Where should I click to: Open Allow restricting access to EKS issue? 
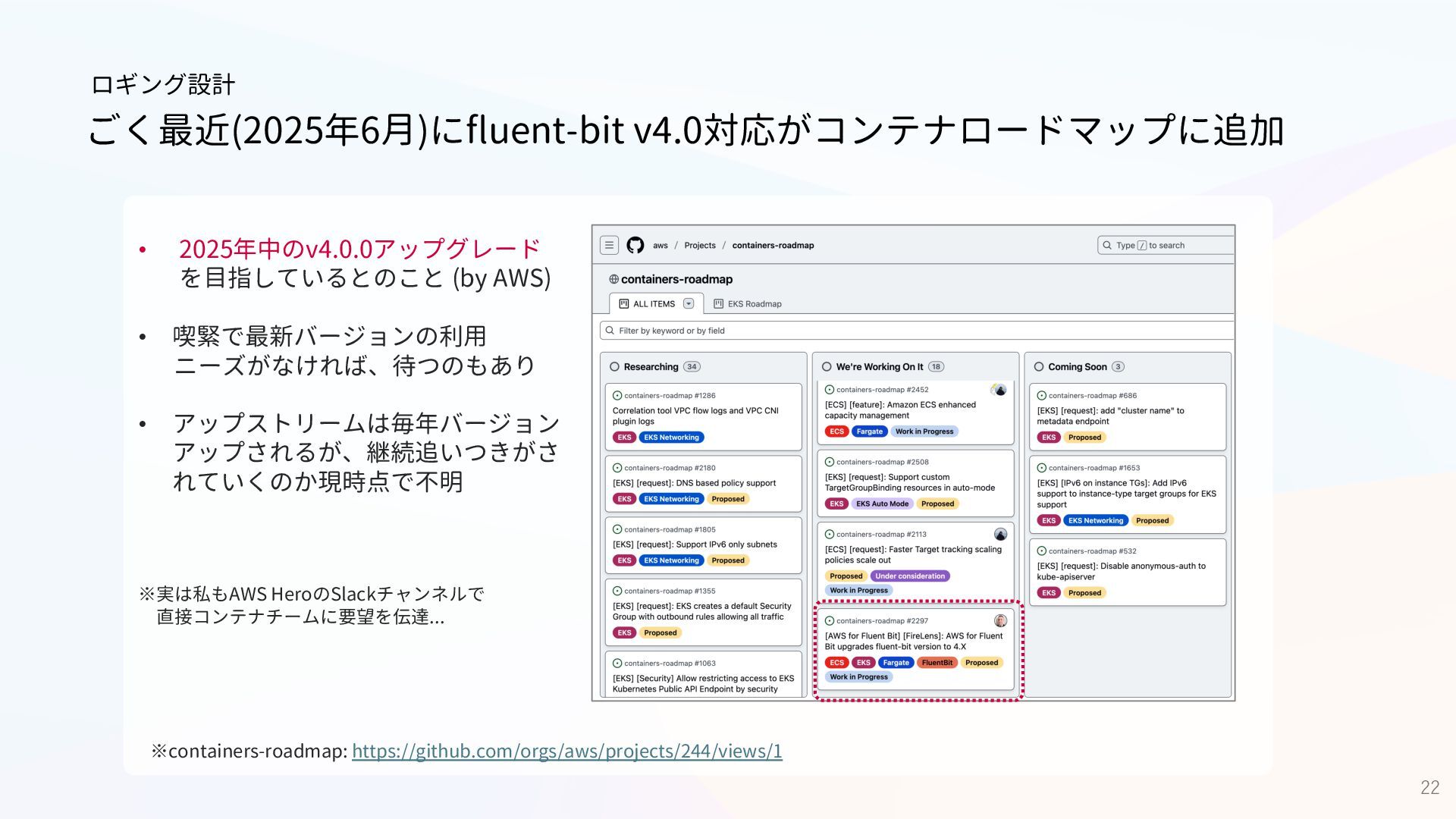point(703,684)
